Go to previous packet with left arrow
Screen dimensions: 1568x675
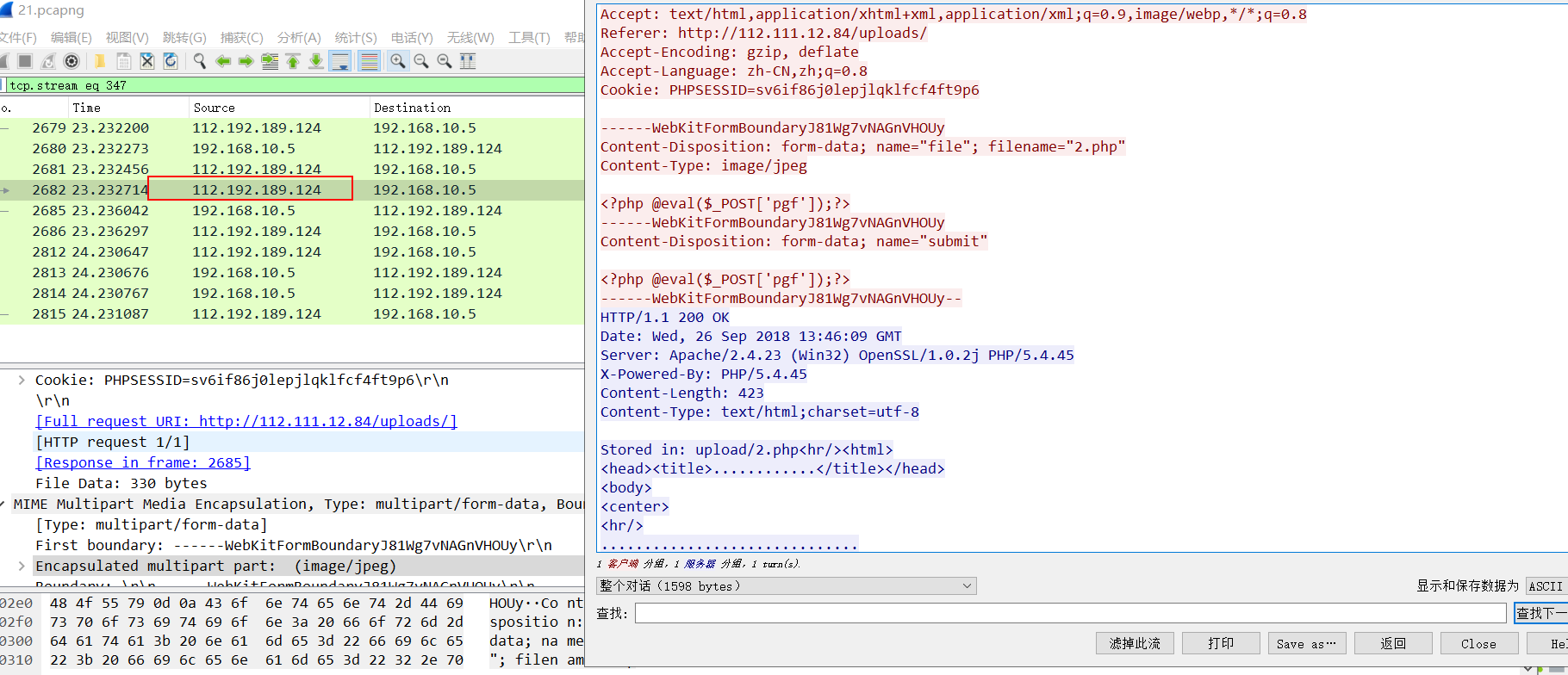tap(223, 61)
